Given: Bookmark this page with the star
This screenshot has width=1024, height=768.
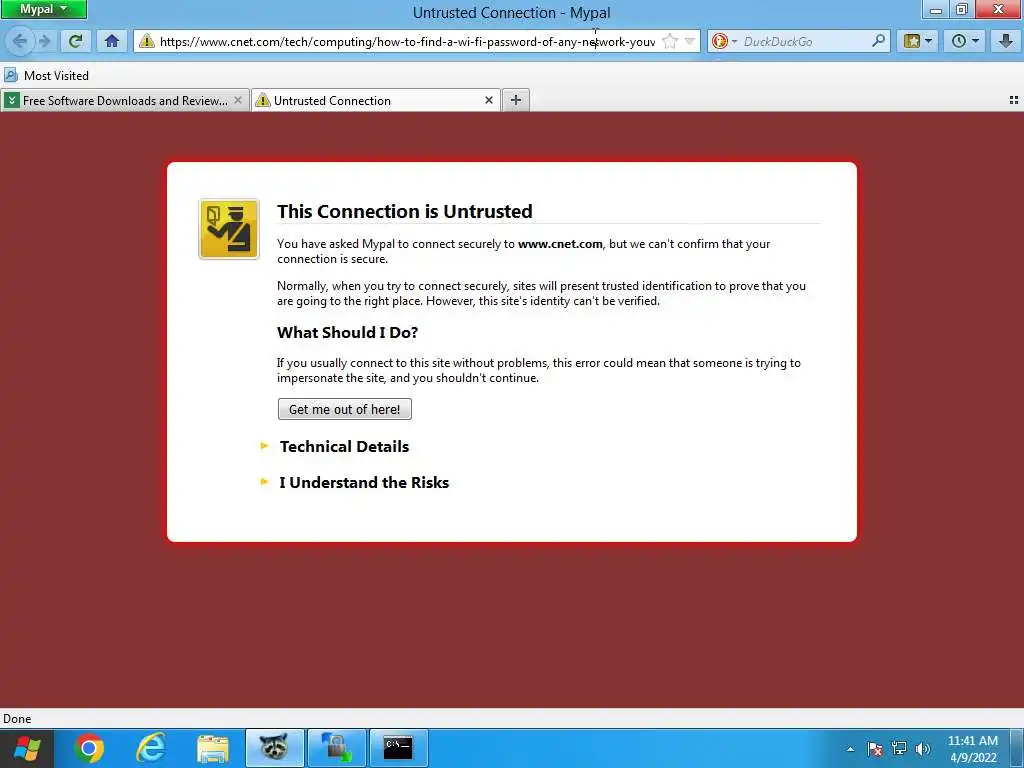Looking at the screenshot, I should (x=669, y=41).
